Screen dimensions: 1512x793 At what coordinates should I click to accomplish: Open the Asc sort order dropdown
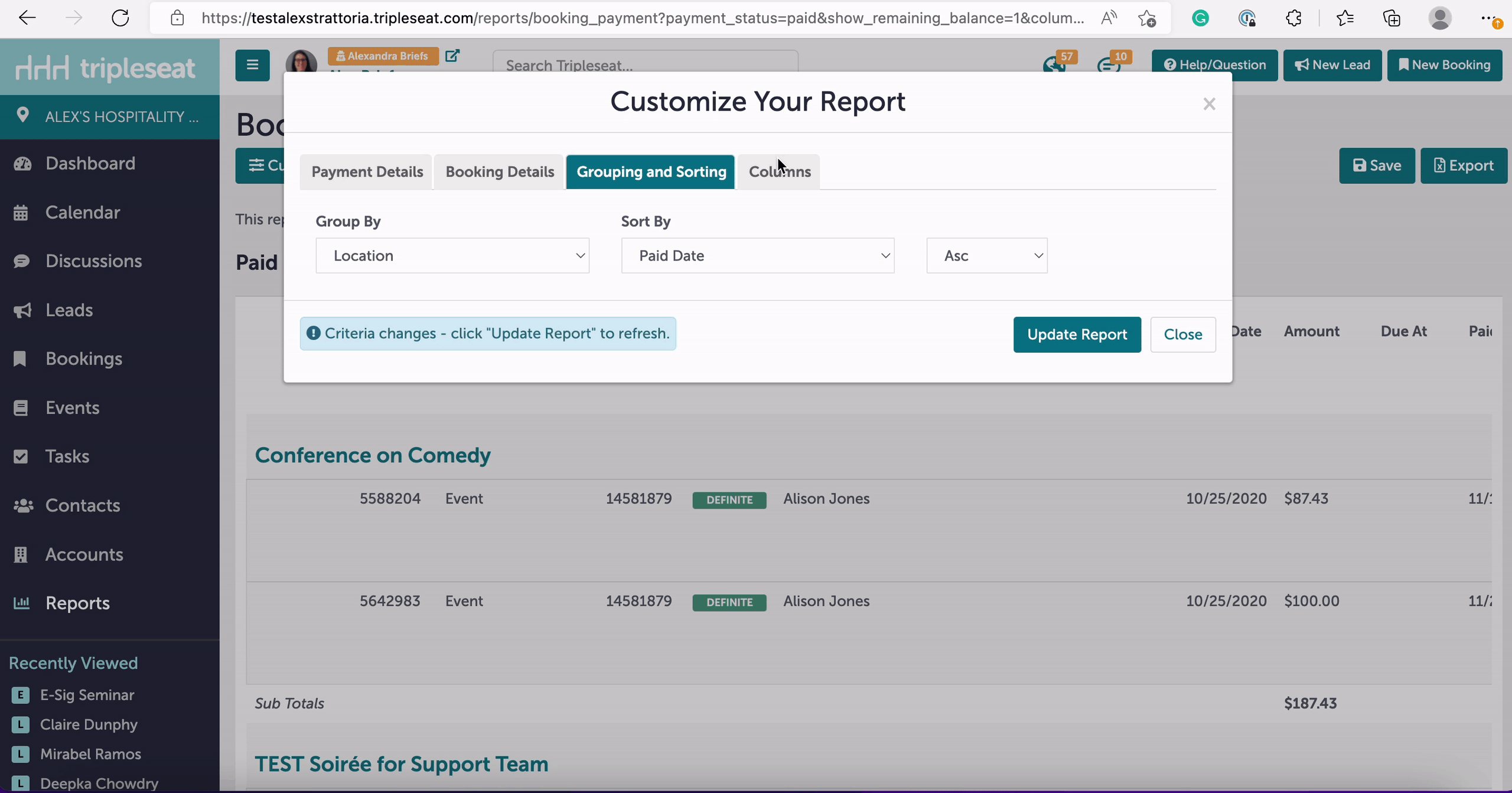pyautogui.click(x=987, y=255)
